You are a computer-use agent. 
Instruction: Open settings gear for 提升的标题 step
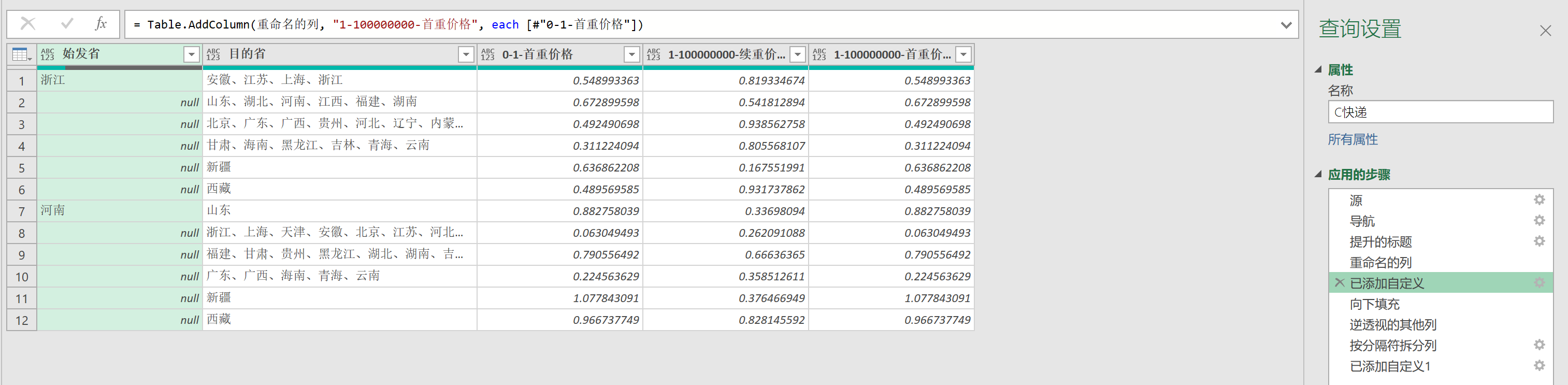(x=1540, y=241)
